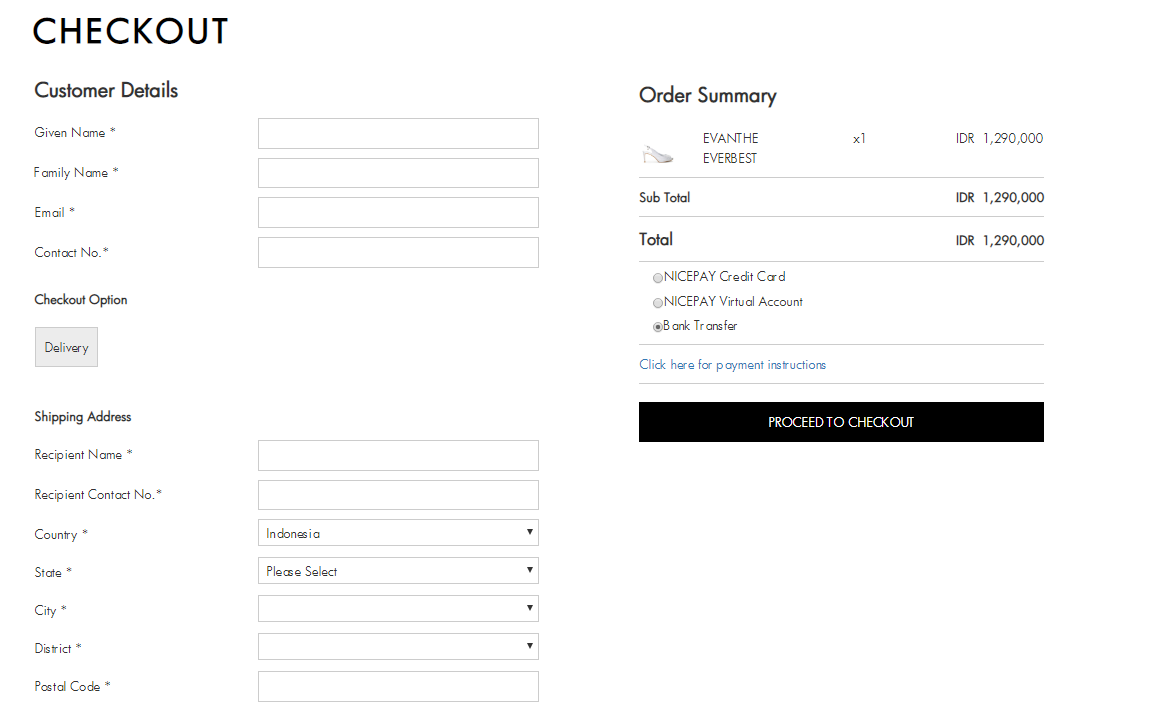Viewport: 1156px width, 706px height.
Task: Select the Postal Code input box
Action: [398, 686]
